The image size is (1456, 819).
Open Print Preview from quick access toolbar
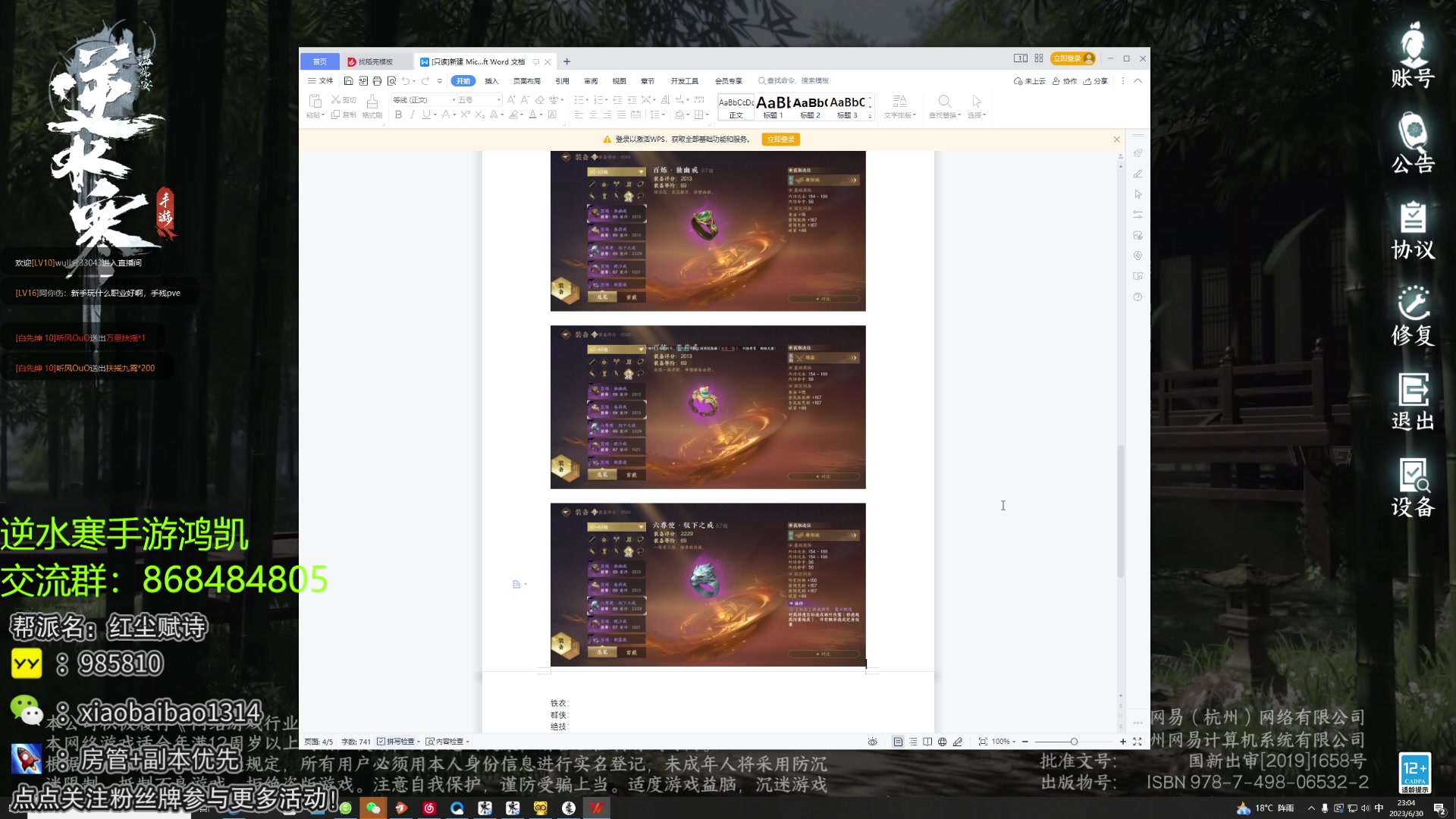coord(391,81)
